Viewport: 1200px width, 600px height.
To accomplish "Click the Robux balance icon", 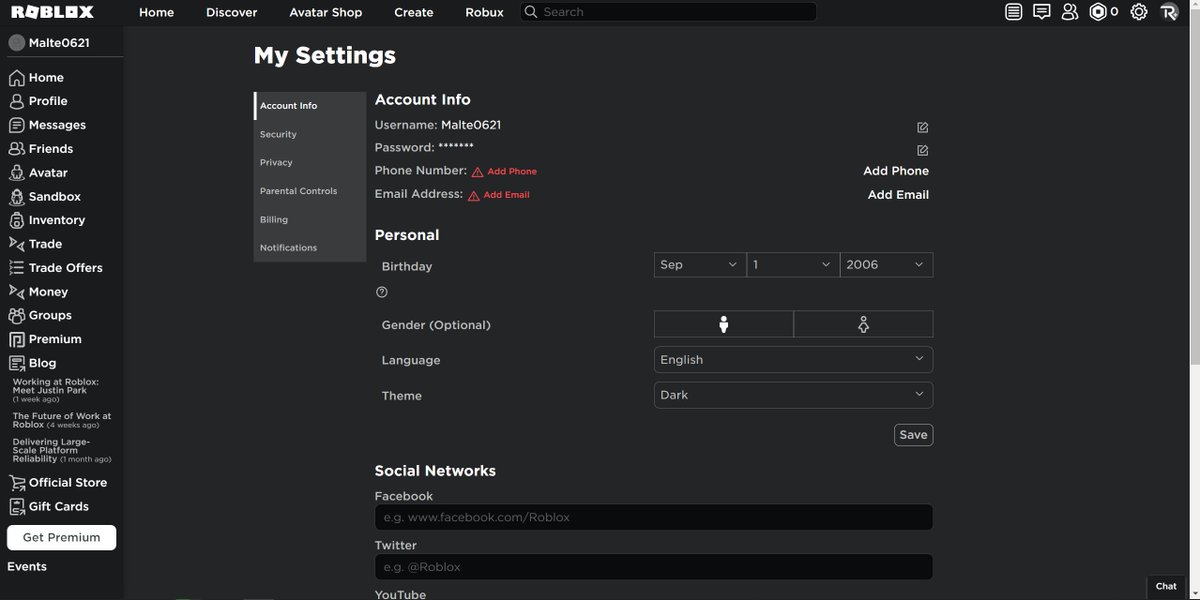I will [1098, 12].
